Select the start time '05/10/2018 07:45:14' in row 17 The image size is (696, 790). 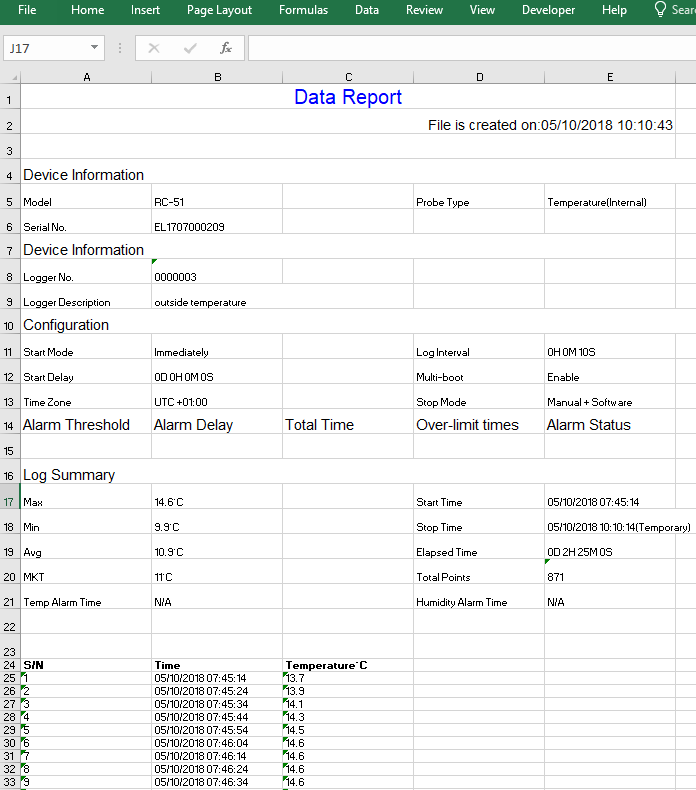tap(610, 497)
